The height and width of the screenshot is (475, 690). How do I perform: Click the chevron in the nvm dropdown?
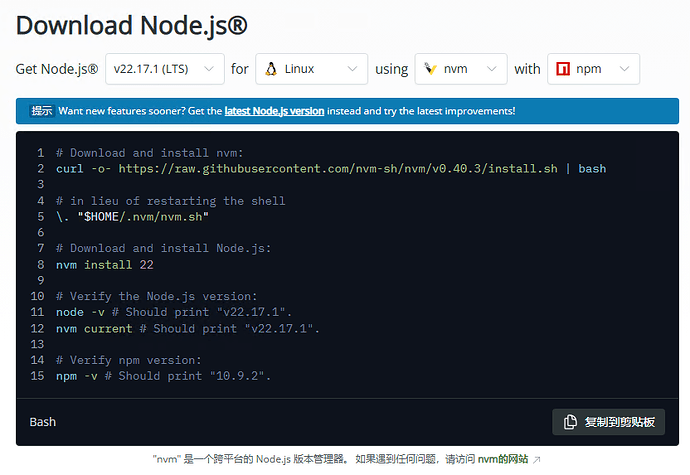[x=492, y=69]
